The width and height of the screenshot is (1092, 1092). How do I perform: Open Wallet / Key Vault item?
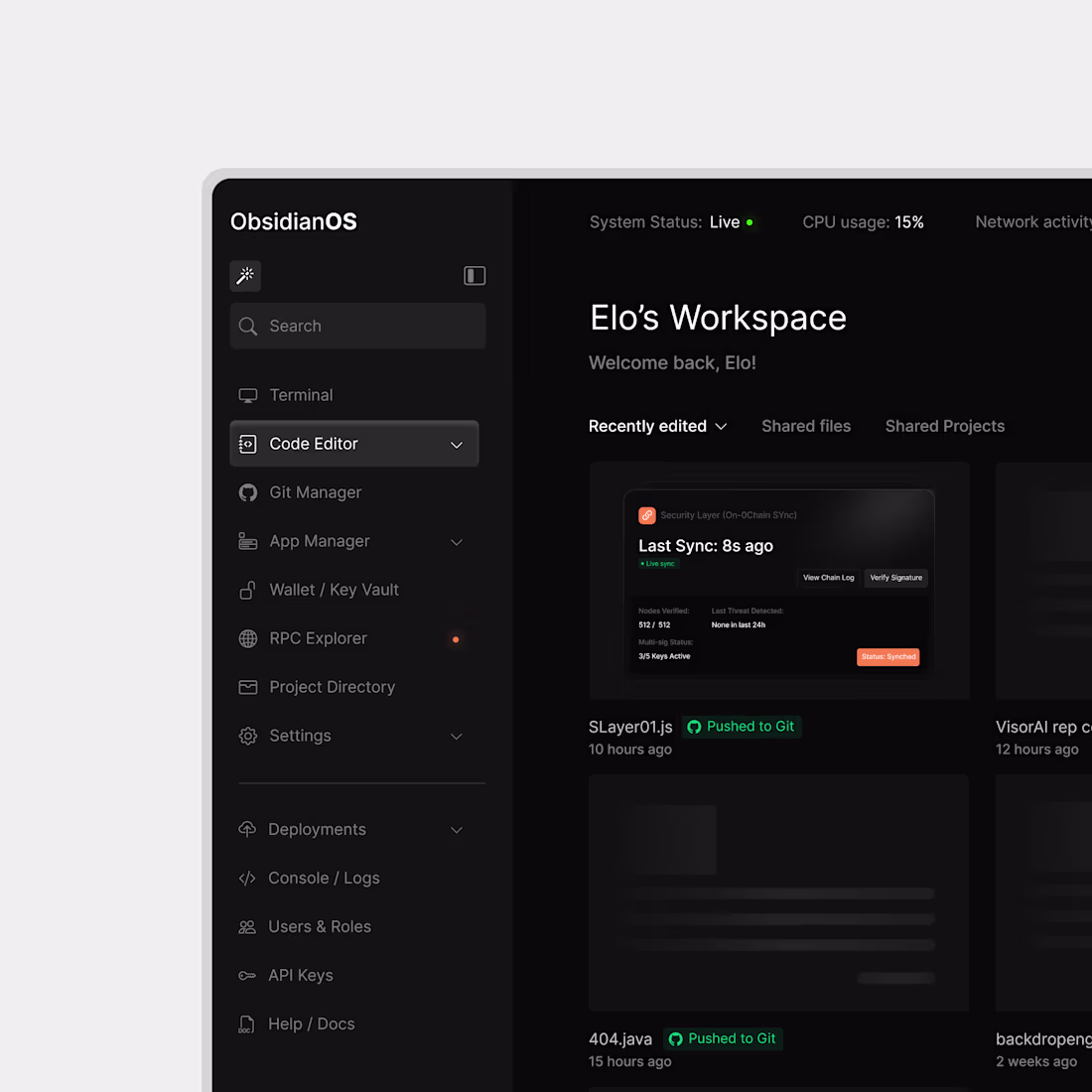(x=353, y=590)
